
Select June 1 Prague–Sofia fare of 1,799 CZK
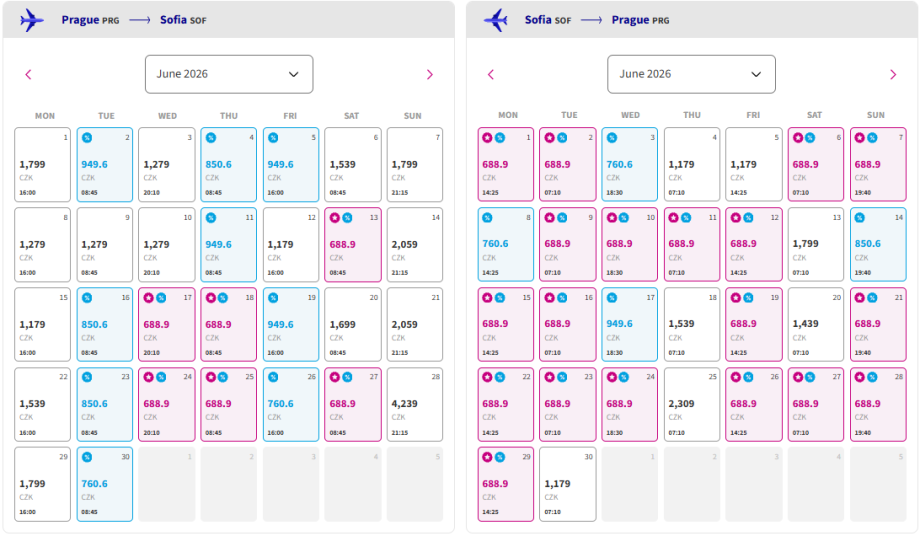(x=43, y=165)
